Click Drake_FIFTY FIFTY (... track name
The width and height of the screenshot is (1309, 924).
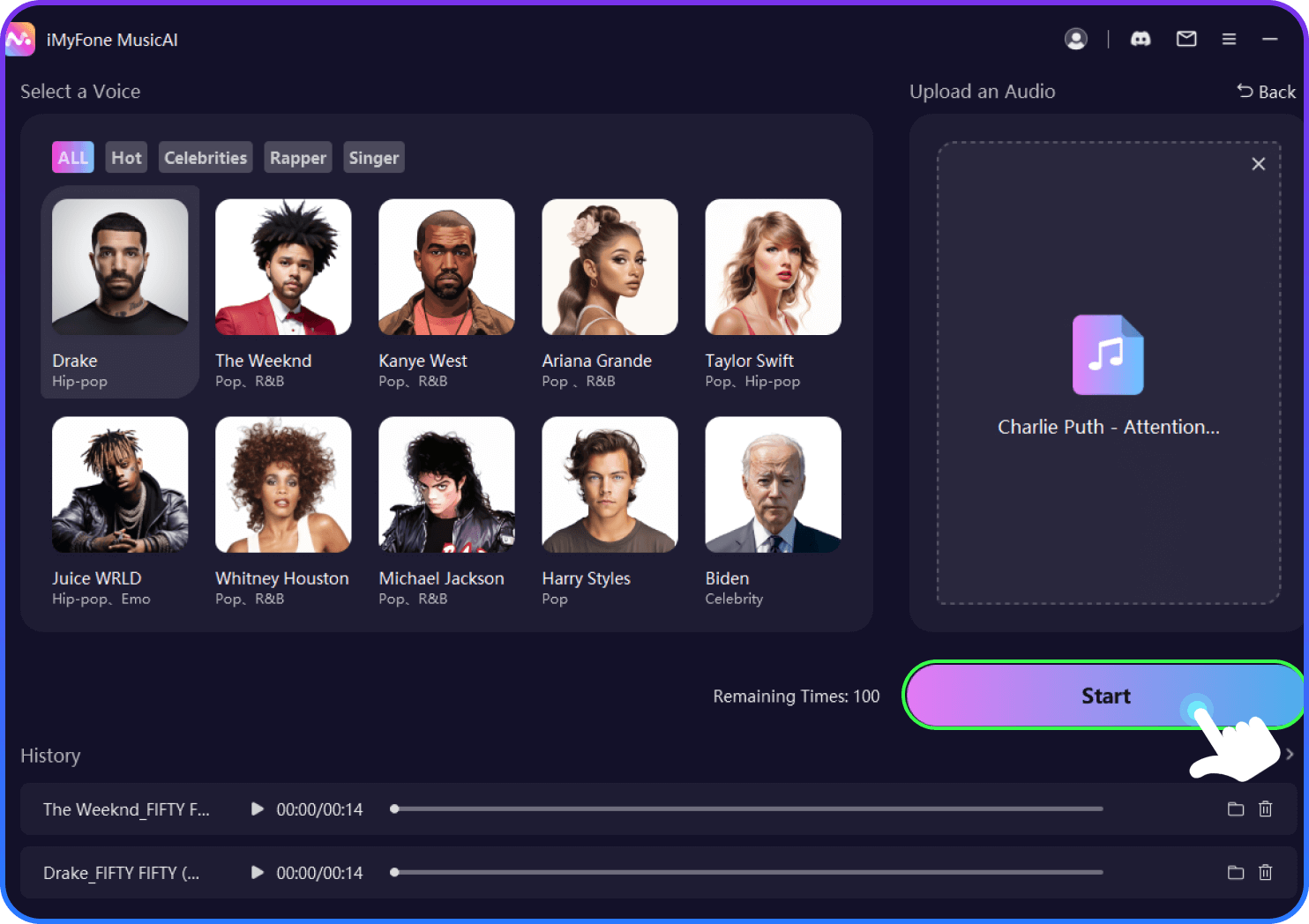[x=121, y=873]
